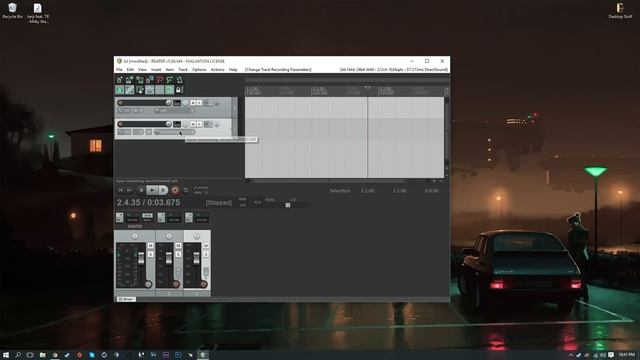
Task: Open the second track's input selection dropdown
Action: click(174, 132)
